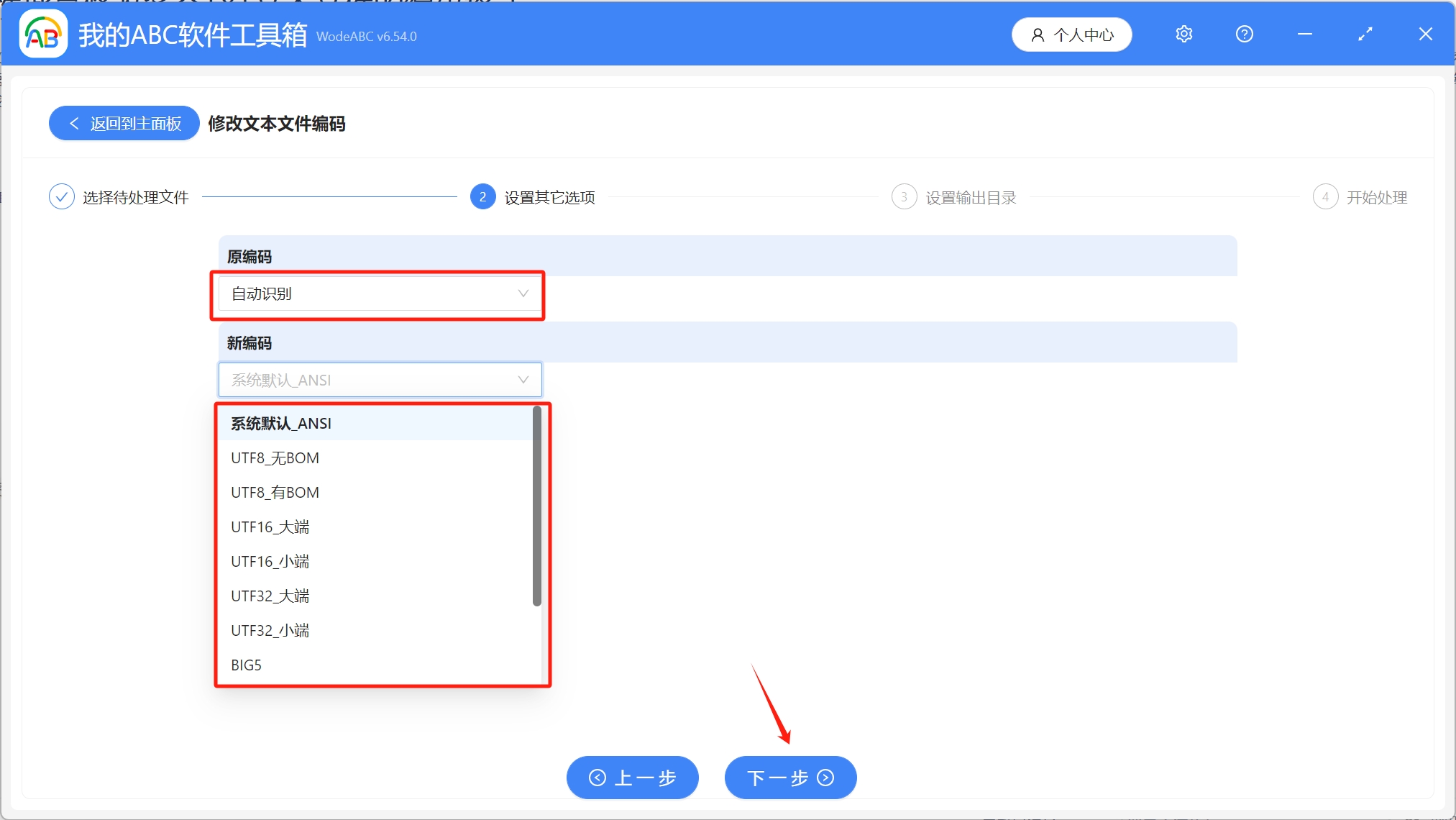The height and width of the screenshot is (820, 1456).
Task: Select UTF16_大端 from the dropdown list
Action: click(270, 527)
